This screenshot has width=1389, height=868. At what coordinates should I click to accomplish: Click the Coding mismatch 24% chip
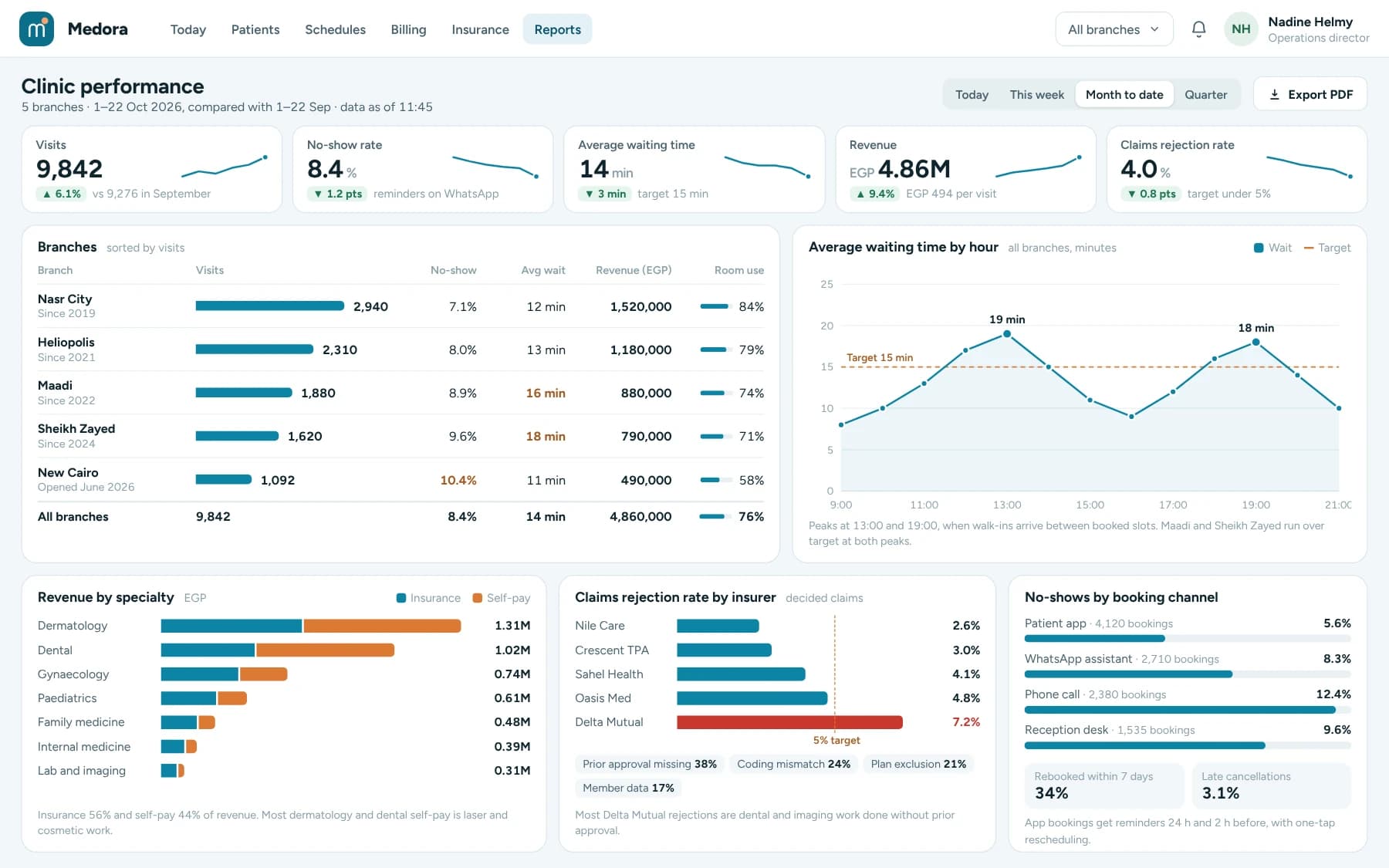coord(793,764)
